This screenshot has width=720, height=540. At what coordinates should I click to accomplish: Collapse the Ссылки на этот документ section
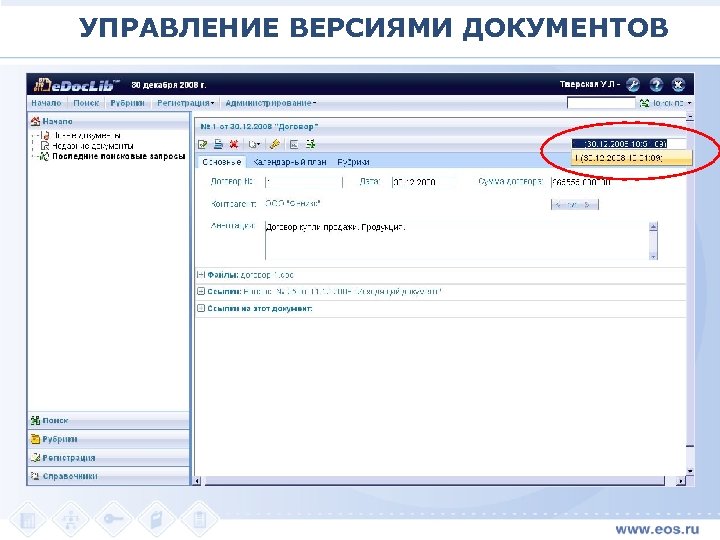[x=201, y=308]
